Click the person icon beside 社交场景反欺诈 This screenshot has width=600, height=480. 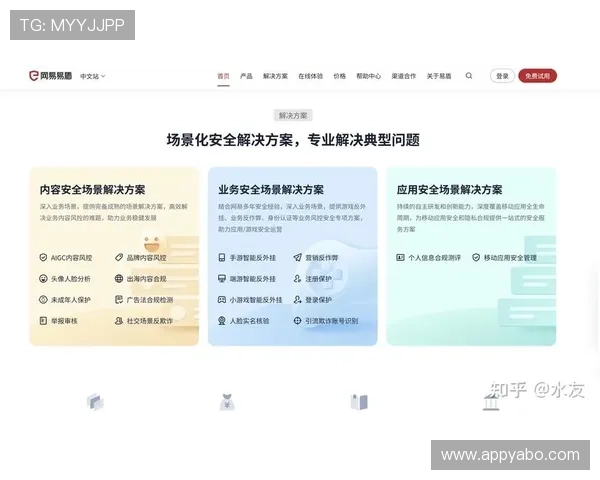pos(119,320)
